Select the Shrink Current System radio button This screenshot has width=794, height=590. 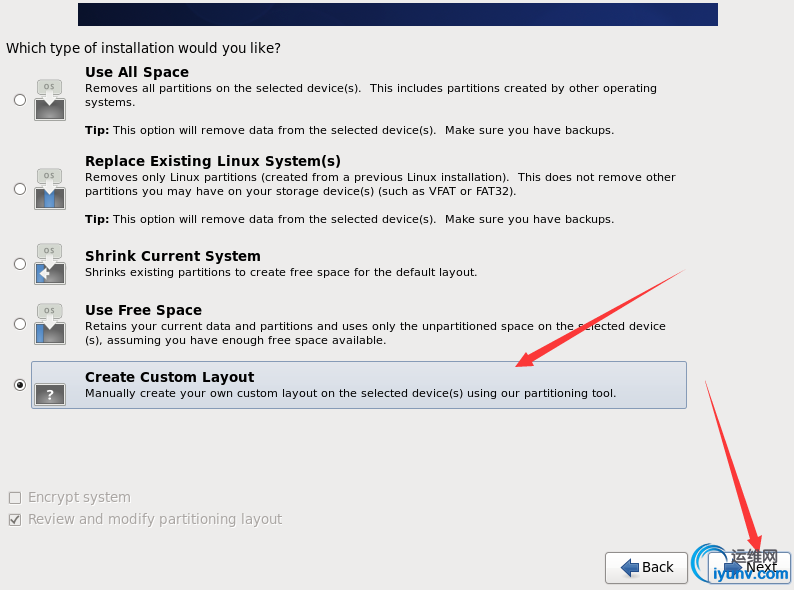[x=20, y=264]
